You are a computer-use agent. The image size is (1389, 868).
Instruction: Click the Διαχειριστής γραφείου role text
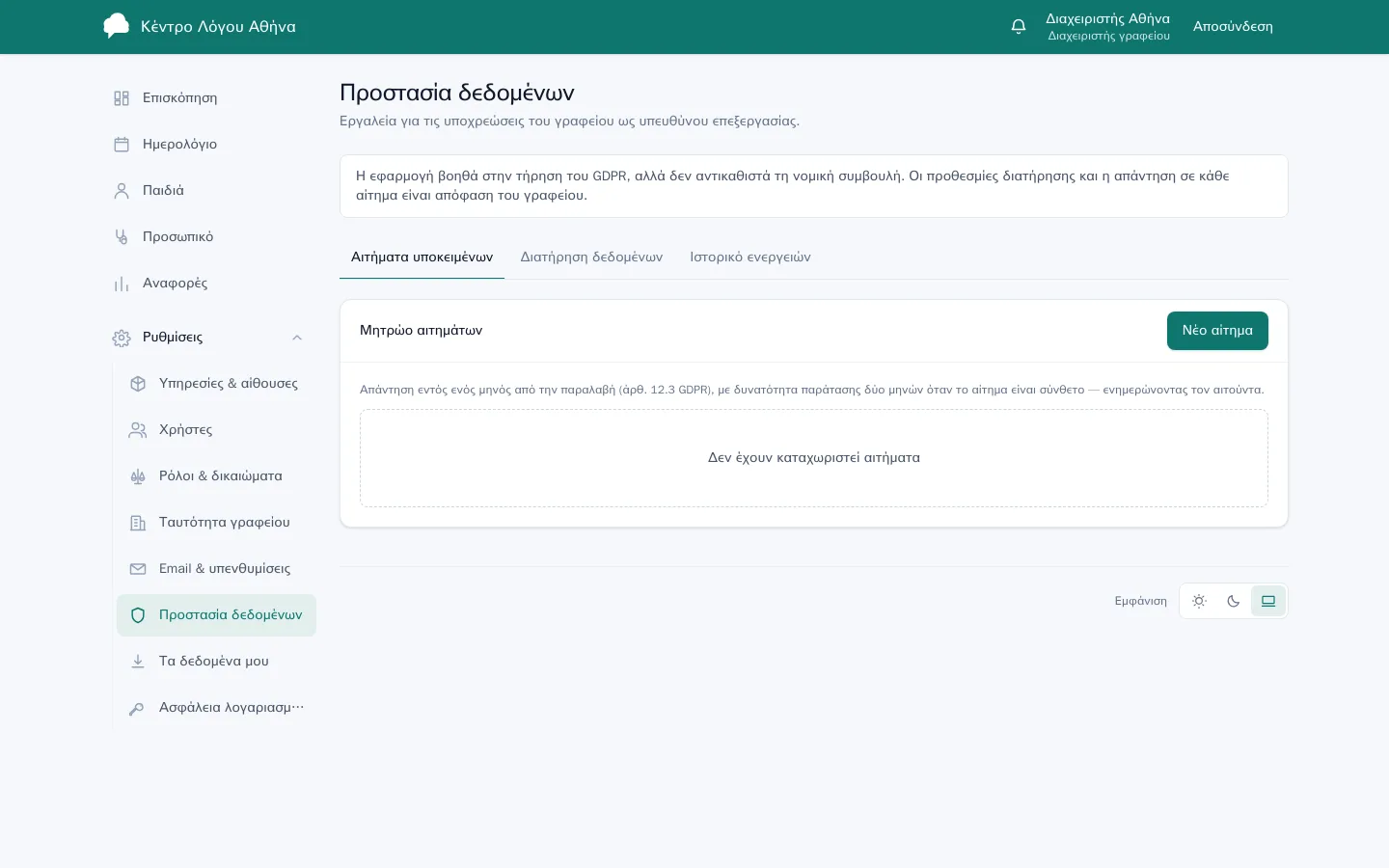point(1108,36)
